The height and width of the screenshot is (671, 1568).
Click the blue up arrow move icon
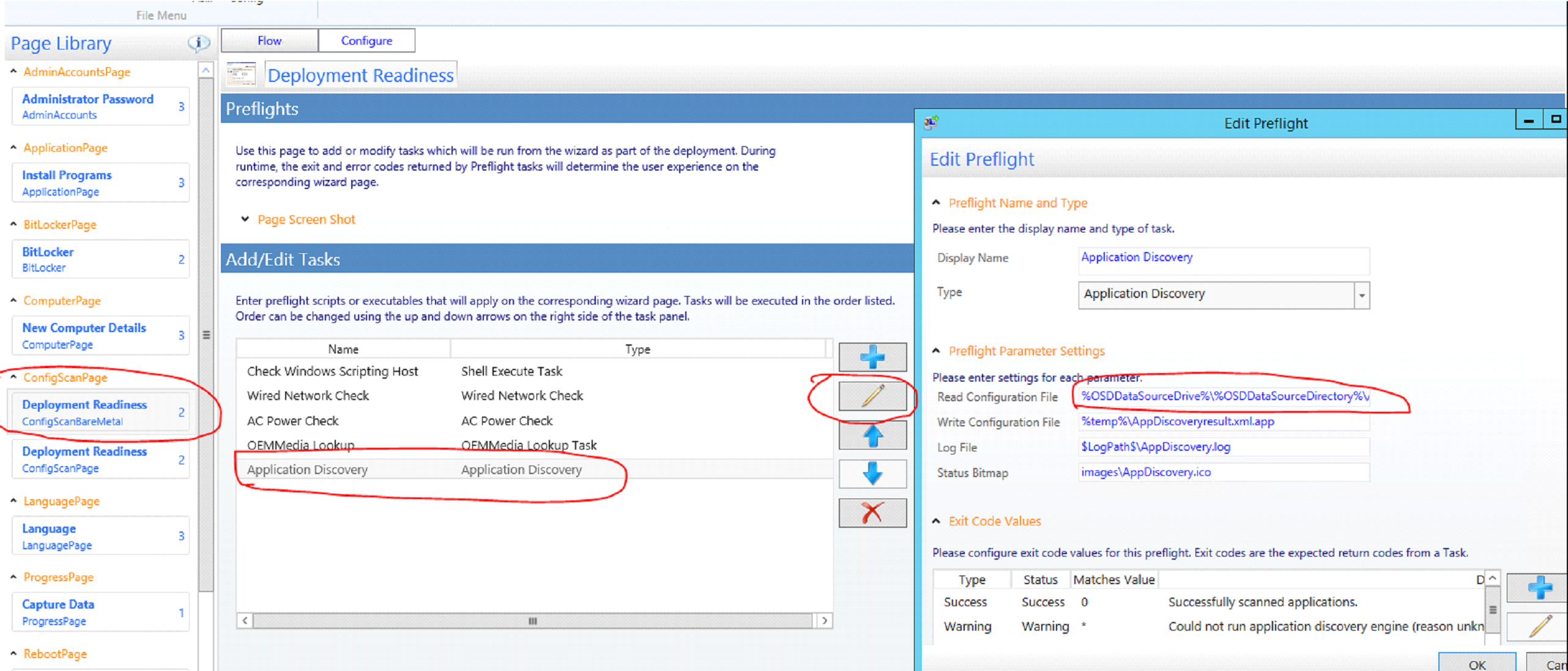872,436
